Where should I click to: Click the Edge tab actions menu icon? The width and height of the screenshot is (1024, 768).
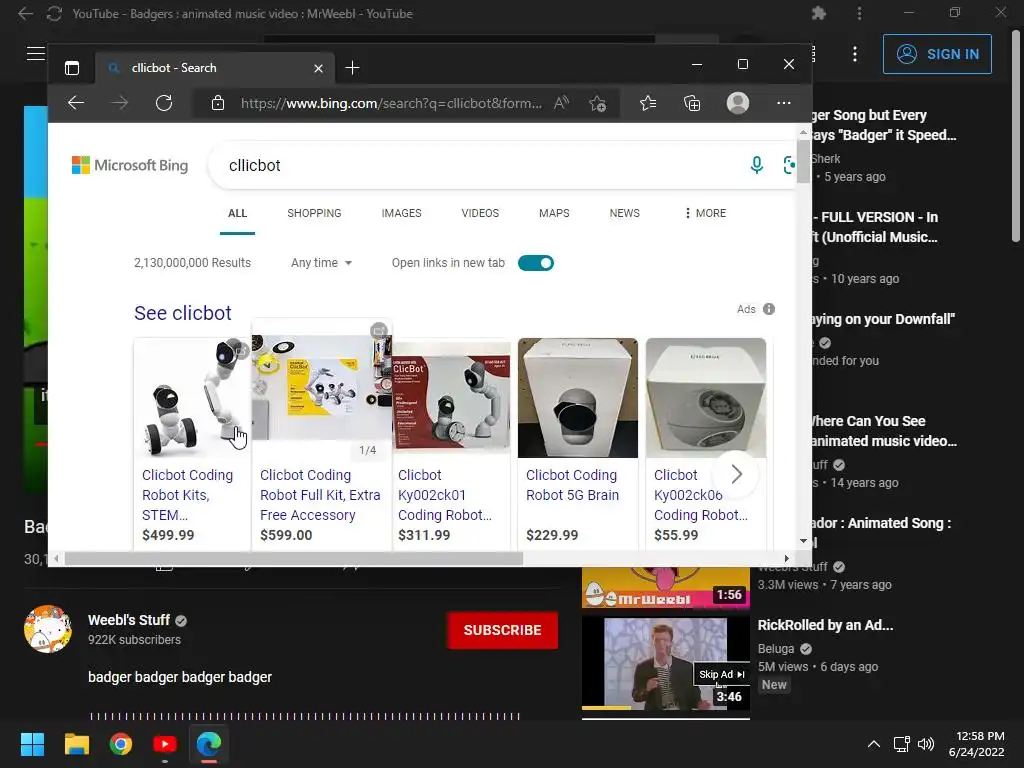coord(72,68)
